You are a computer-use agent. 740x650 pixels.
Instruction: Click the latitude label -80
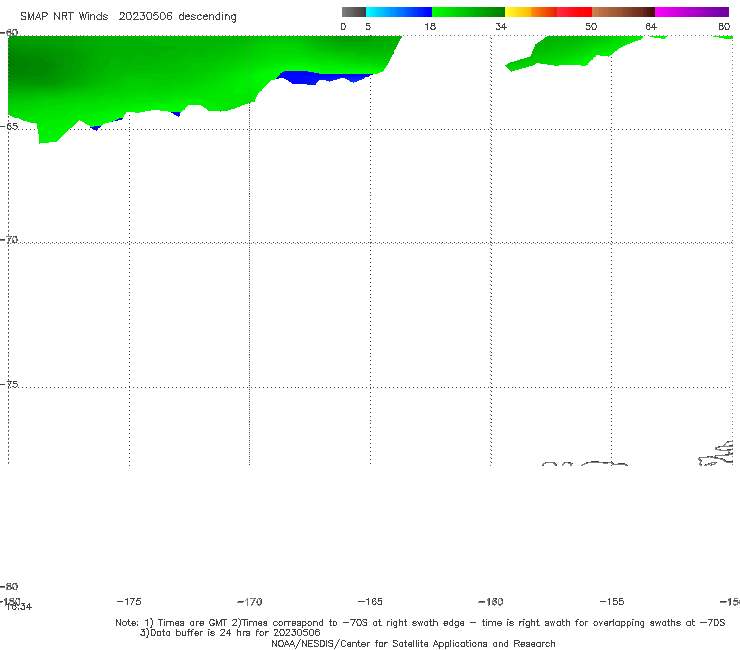pos(9,586)
